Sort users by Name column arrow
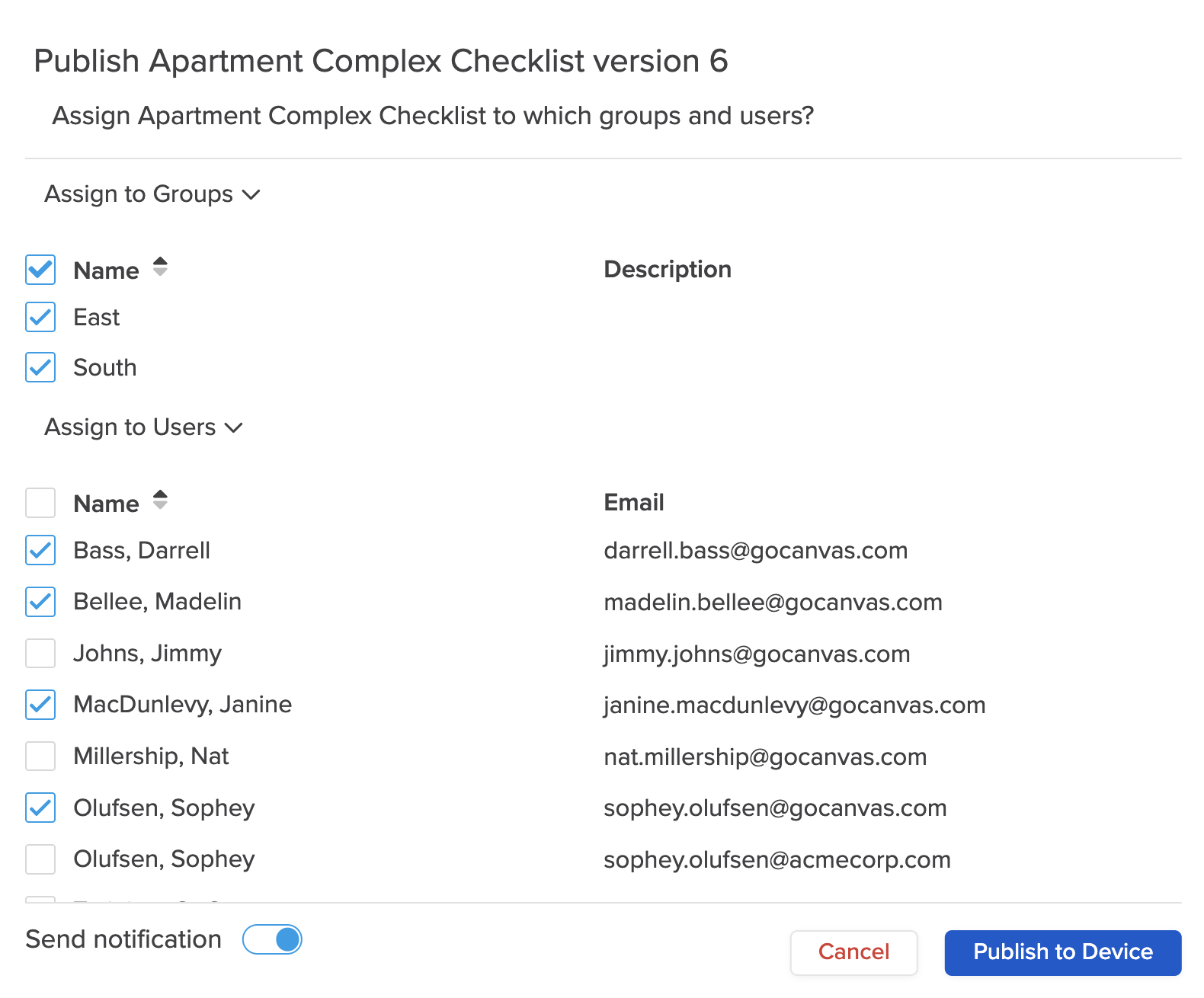The width and height of the screenshot is (1204, 998). (160, 501)
